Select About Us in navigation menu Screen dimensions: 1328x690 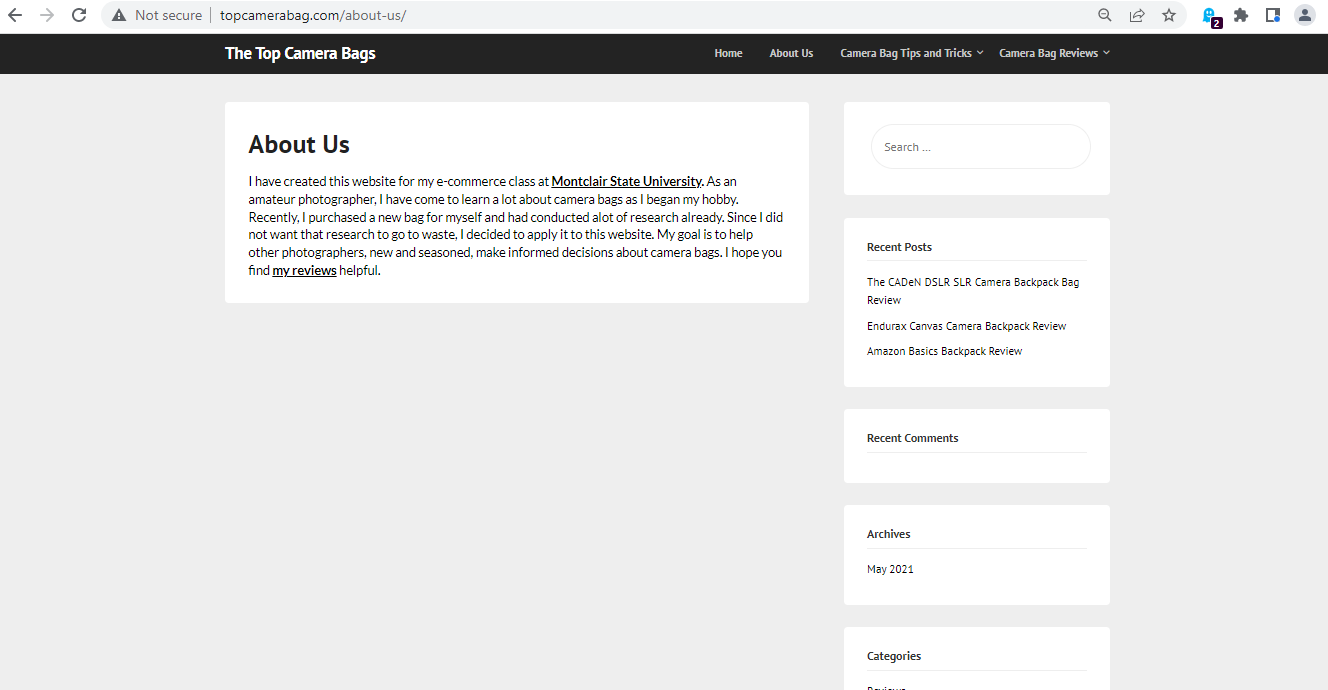point(791,53)
